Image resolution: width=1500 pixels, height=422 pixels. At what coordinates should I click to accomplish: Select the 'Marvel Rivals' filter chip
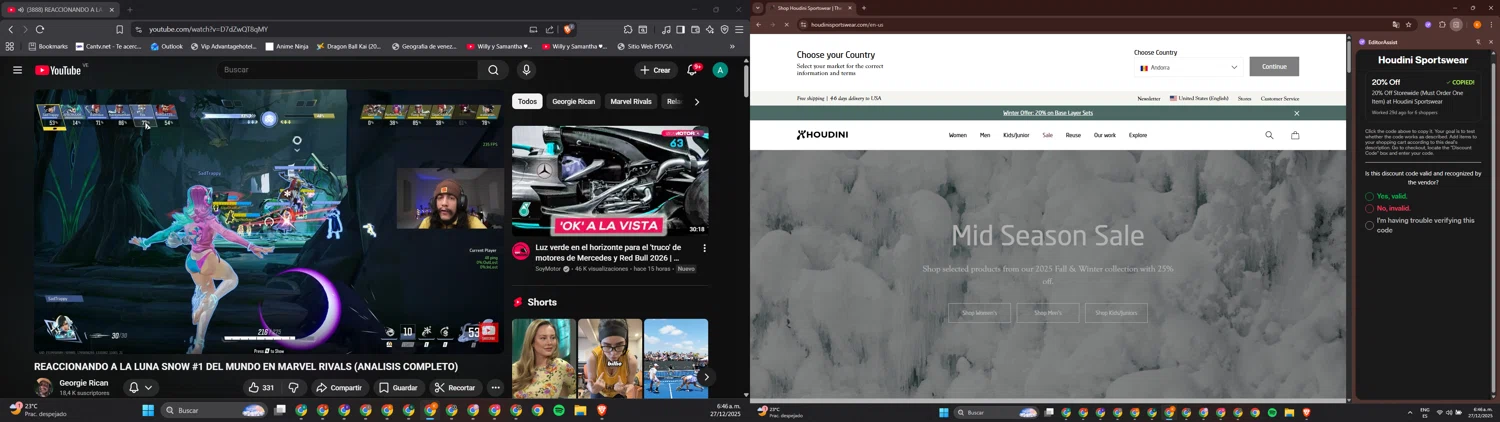pyautogui.click(x=631, y=101)
